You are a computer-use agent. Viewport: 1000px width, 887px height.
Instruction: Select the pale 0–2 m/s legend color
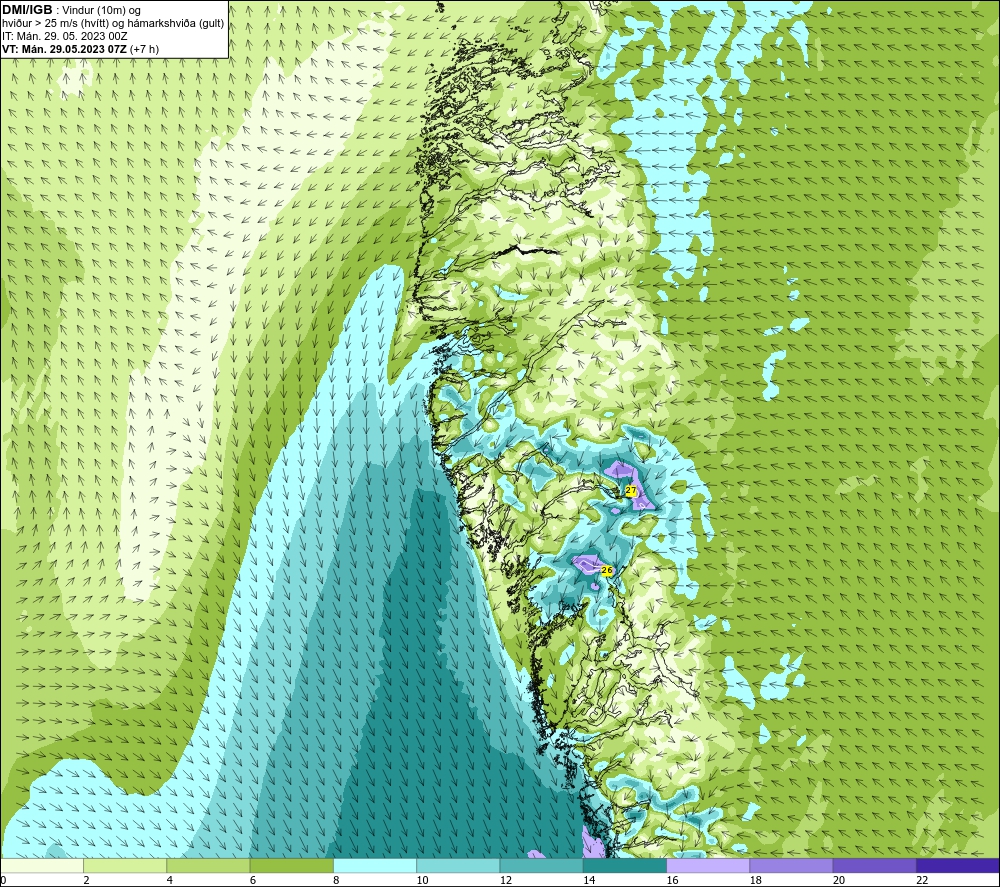(x=42, y=865)
